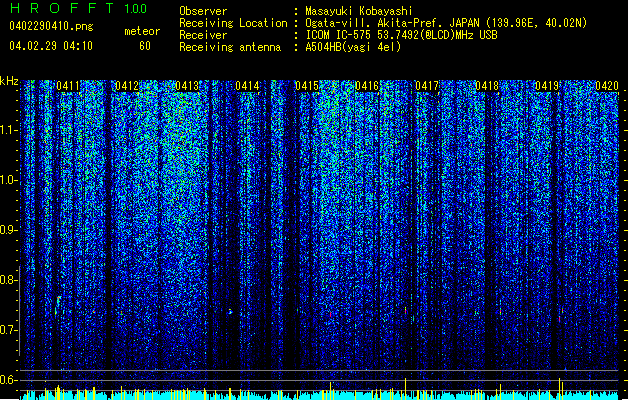Image resolution: width=629 pixels, height=400 pixels.
Task: Click the 1.0 frequency axis label
Action: point(8,180)
